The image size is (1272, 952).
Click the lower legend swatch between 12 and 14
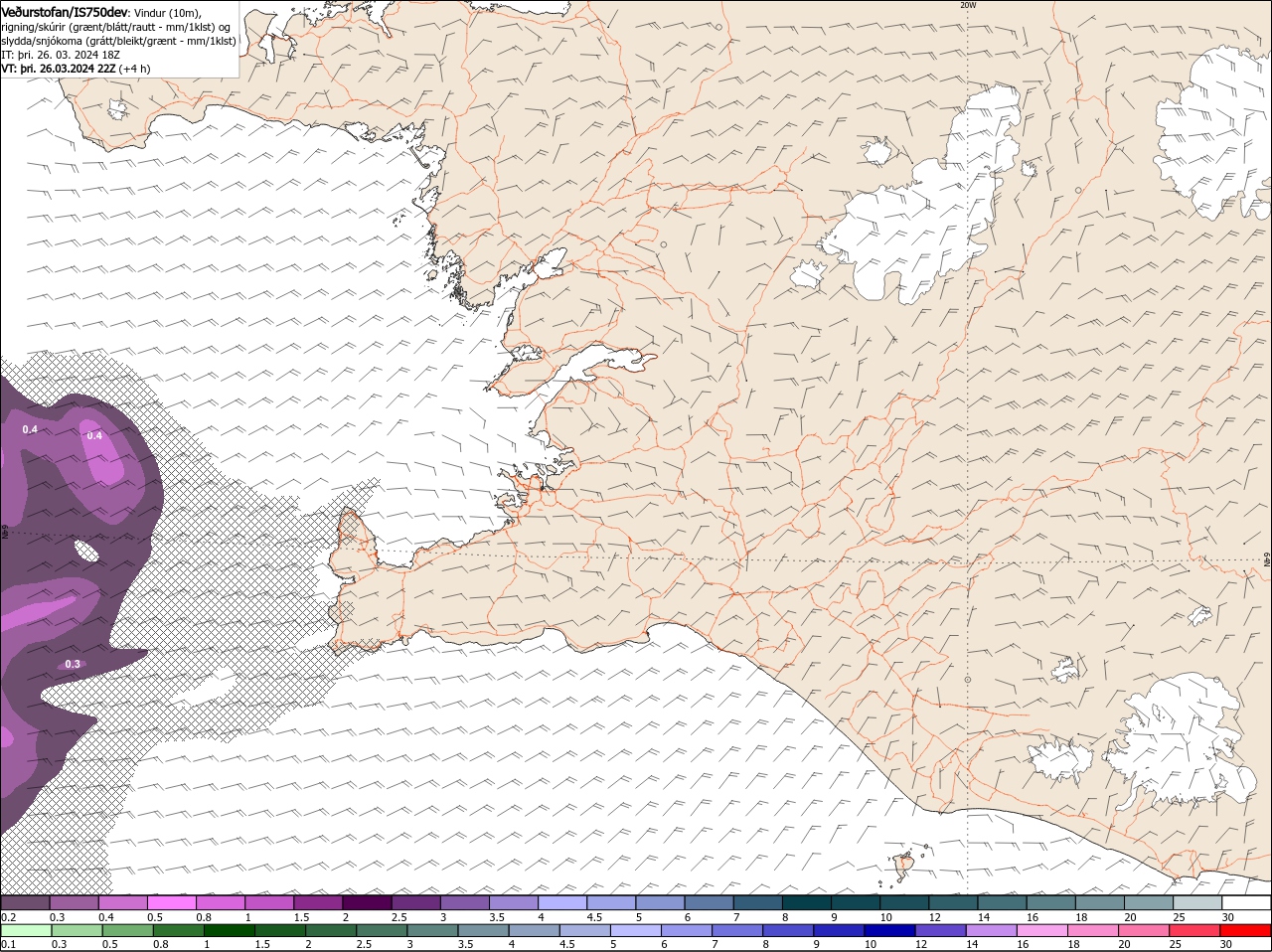click(940, 930)
